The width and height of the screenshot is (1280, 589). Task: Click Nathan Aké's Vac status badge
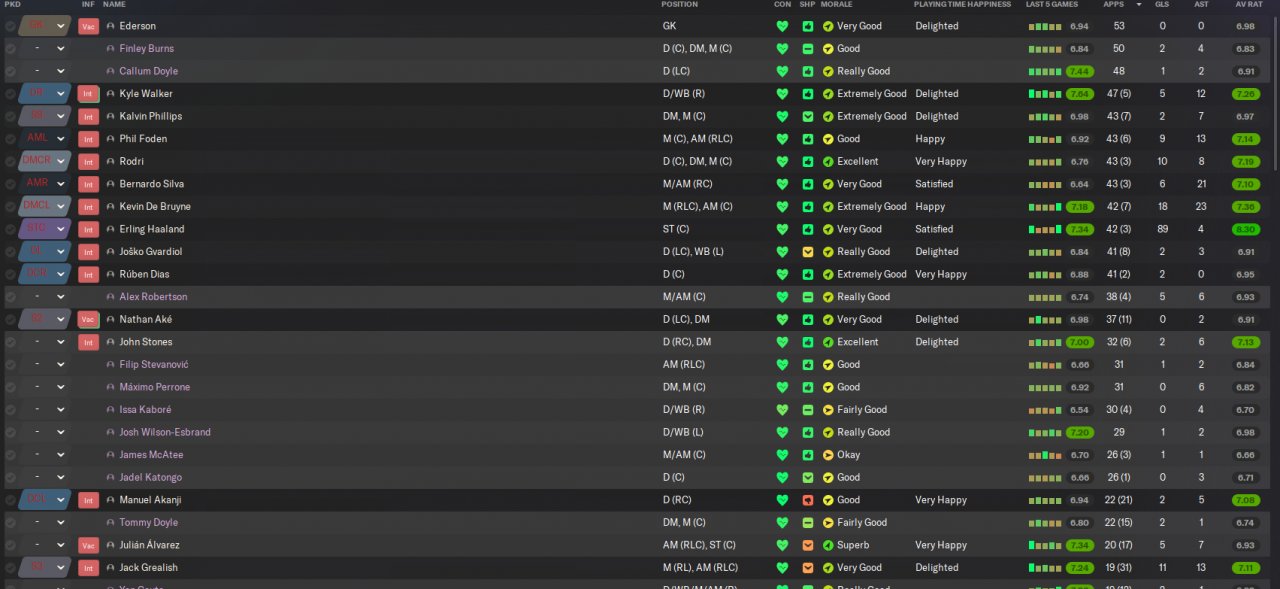[88, 319]
